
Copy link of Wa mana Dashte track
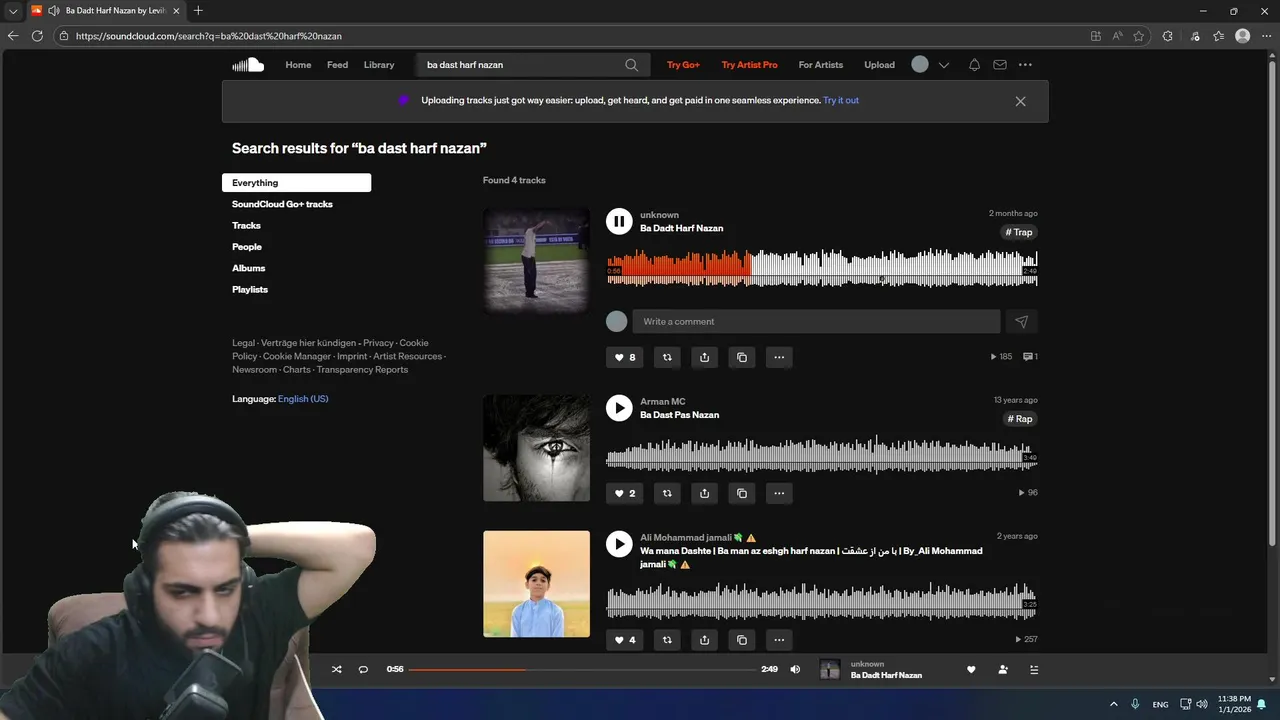pos(741,640)
